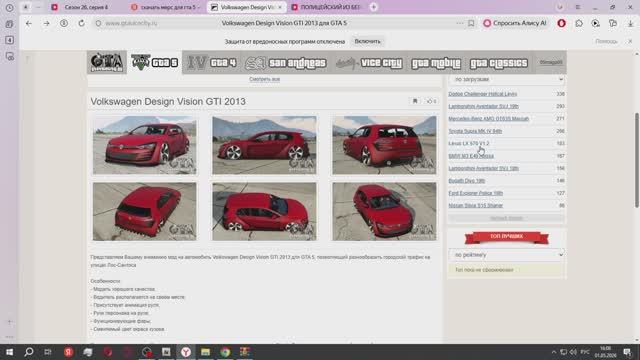
Task: Enable malware protection via "Включить"
Action: coord(367,41)
